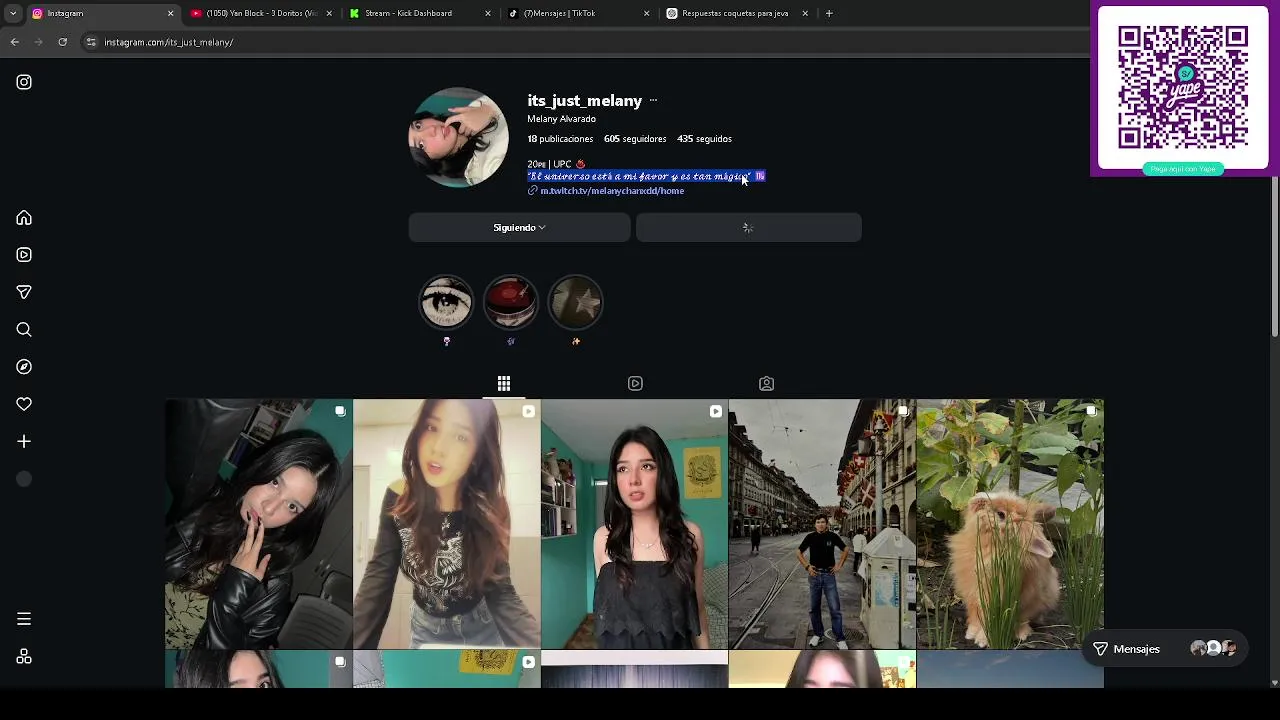
Task: Select the Reels profile tab
Action: tap(635, 384)
